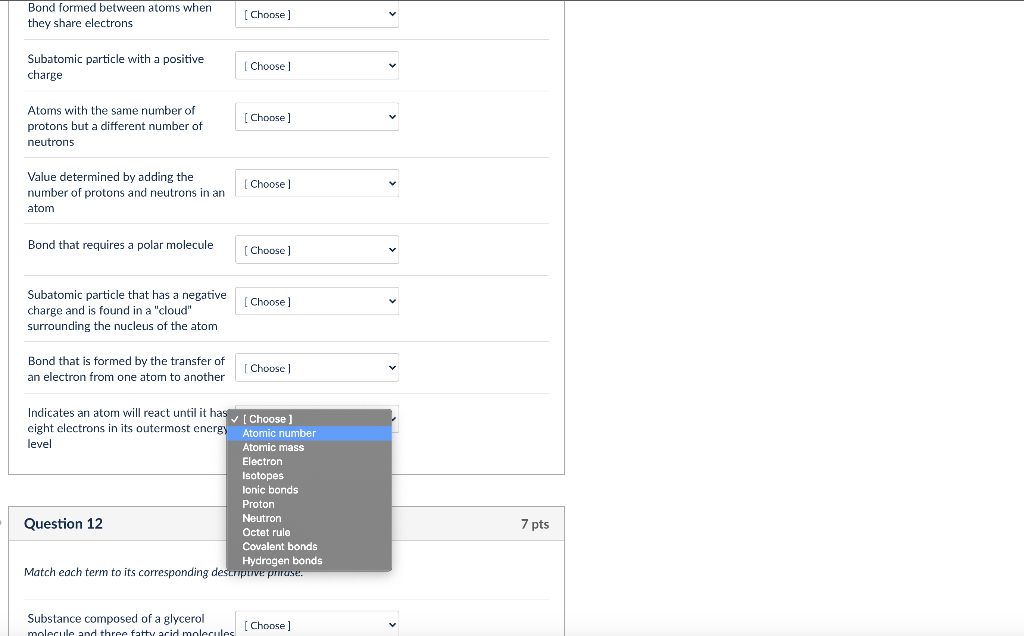Click 'Substance composed of a glycerol' prompt text
This screenshot has height=636, width=1024.
(131, 625)
